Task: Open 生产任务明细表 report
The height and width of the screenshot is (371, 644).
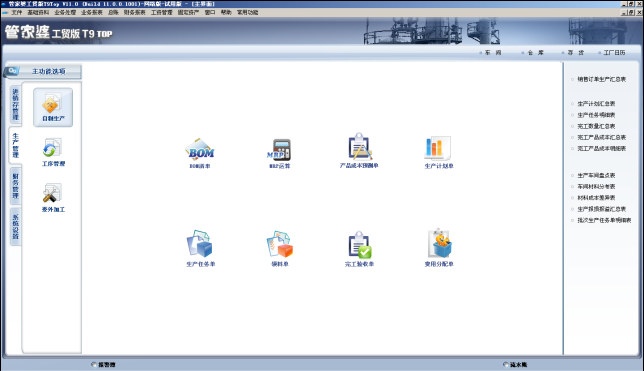Action: pyautogui.click(x=596, y=115)
